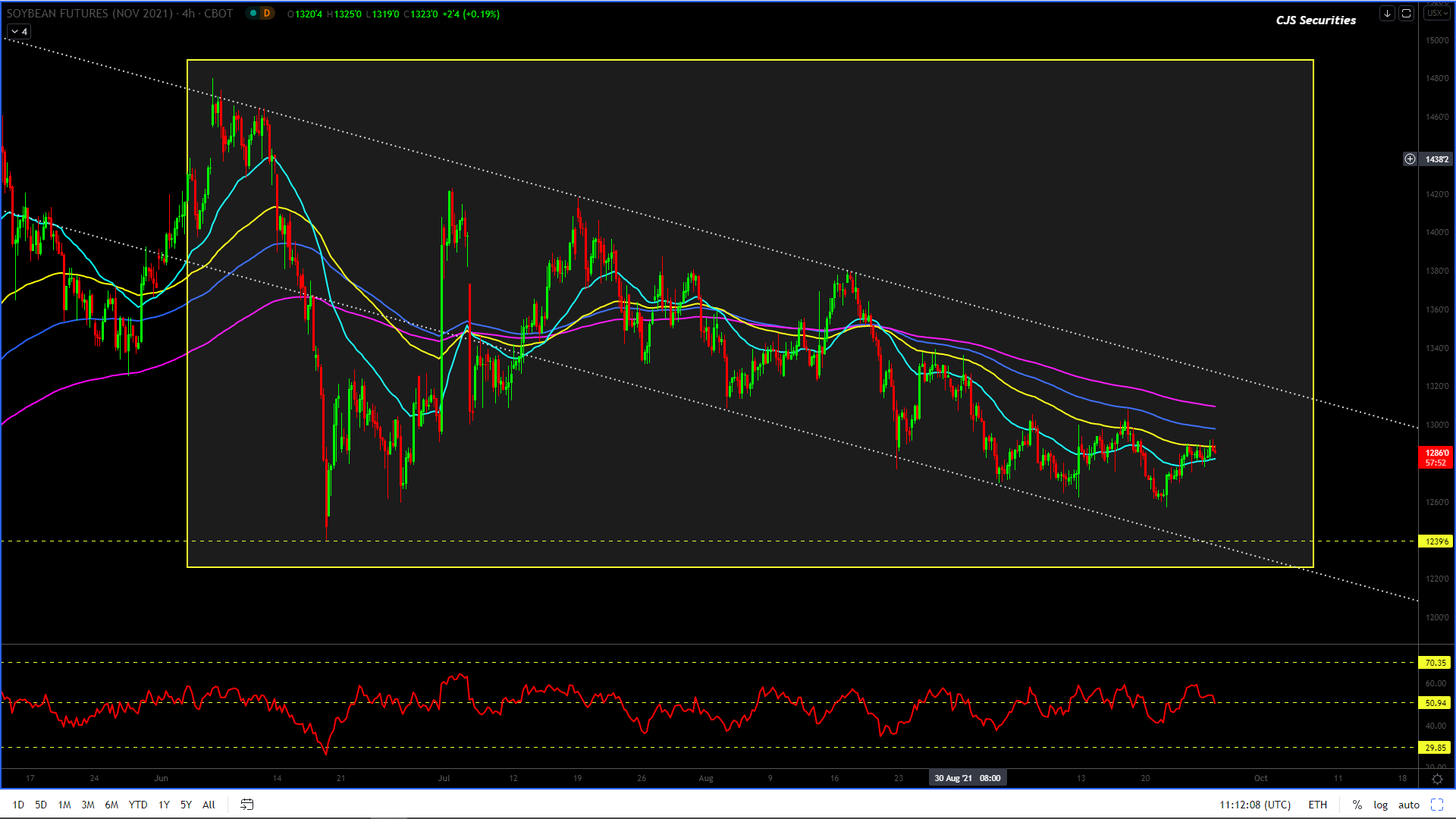Click the 1239'6 horizontal line price label
The image size is (1456, 819).
pyautogui.click(x=1436, y=541)
